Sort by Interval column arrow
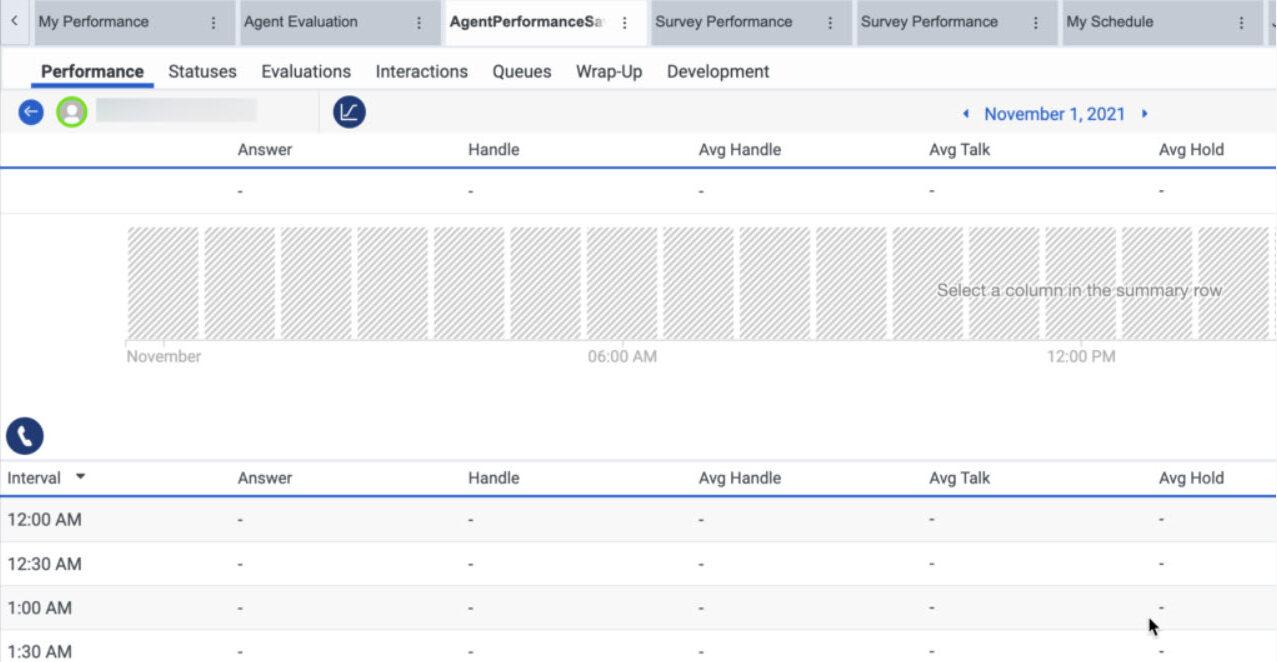 [x=80, y=477]
